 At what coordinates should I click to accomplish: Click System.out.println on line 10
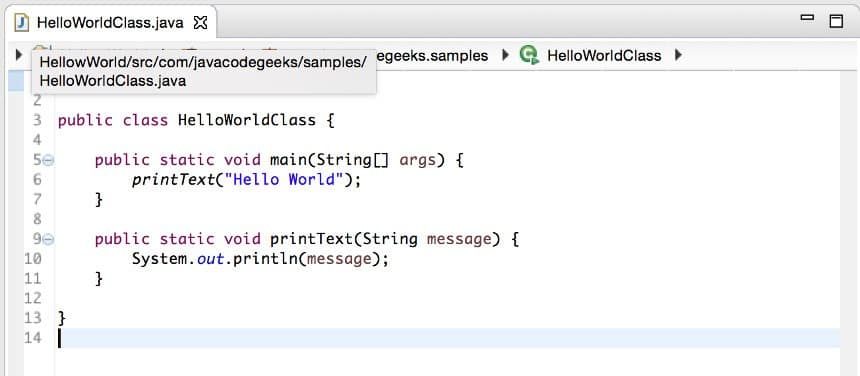pyautogui.click(x=214, y=259)
